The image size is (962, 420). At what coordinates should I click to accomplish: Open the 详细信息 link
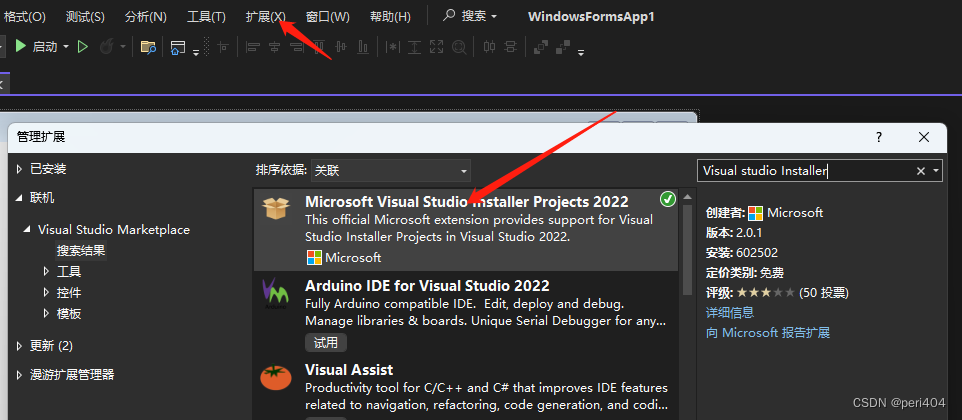(730, 313)
